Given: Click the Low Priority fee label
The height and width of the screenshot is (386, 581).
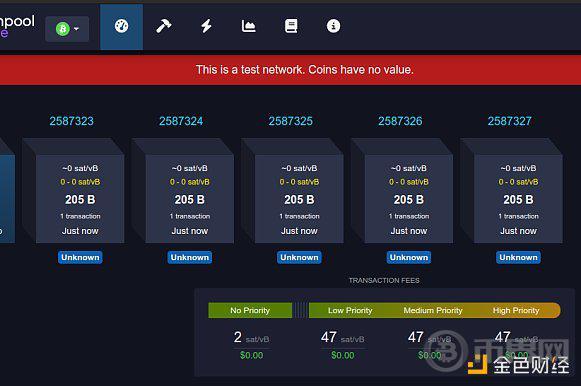Looking at the screenshot, I should pos(350,310).
